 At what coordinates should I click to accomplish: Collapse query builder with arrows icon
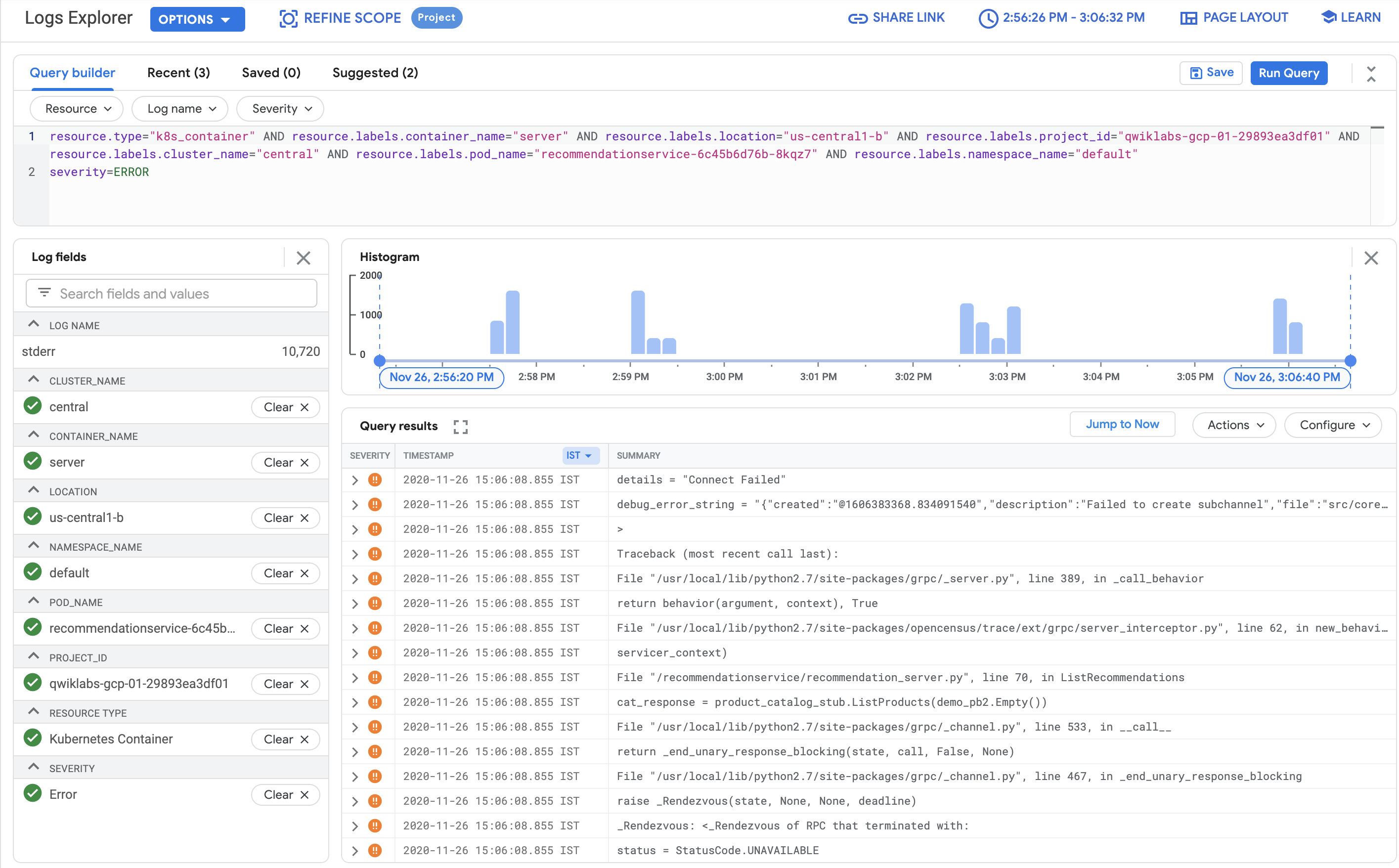tap(1371, 74)
